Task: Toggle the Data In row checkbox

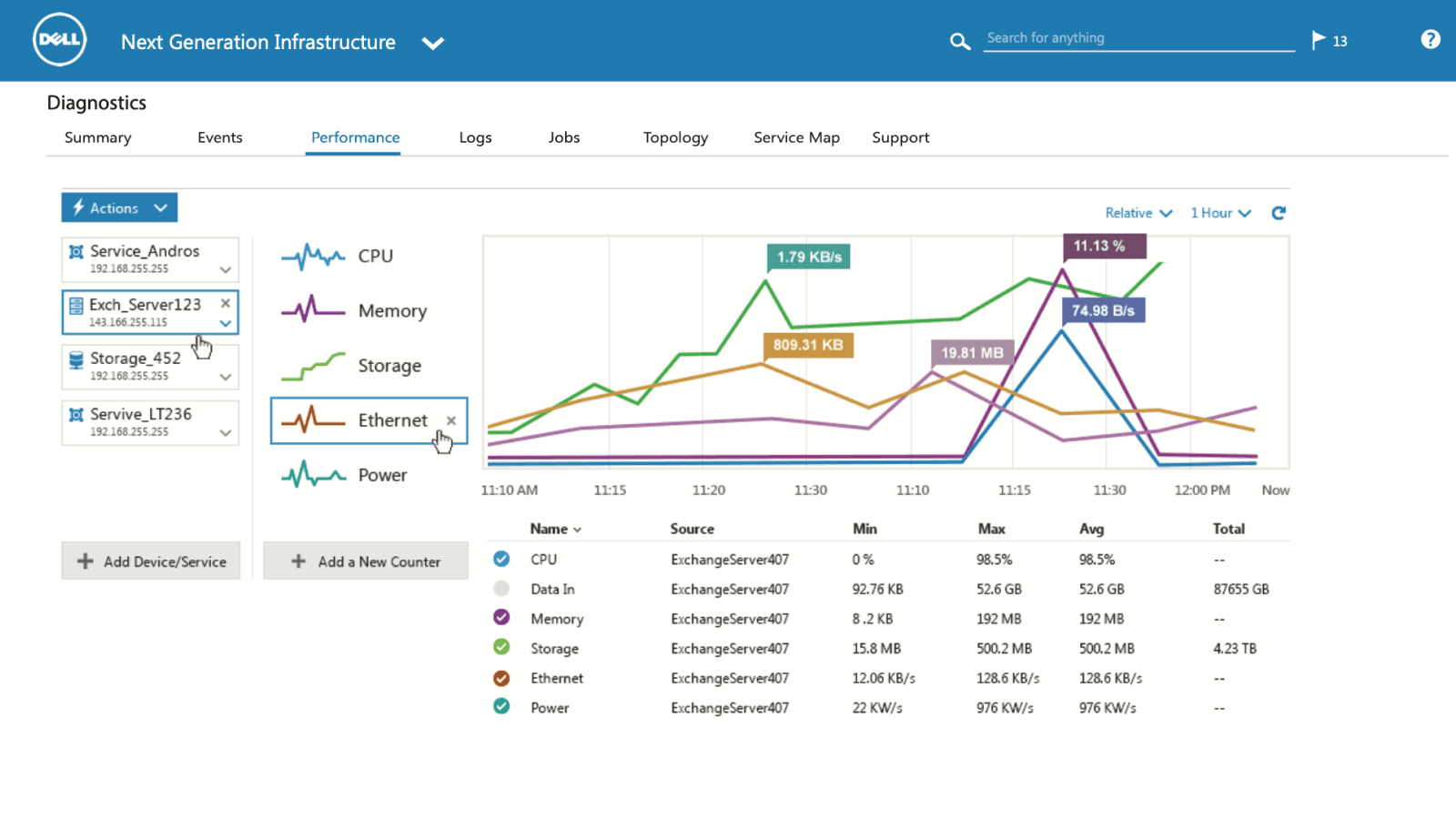Action: [x=501, y=589]
